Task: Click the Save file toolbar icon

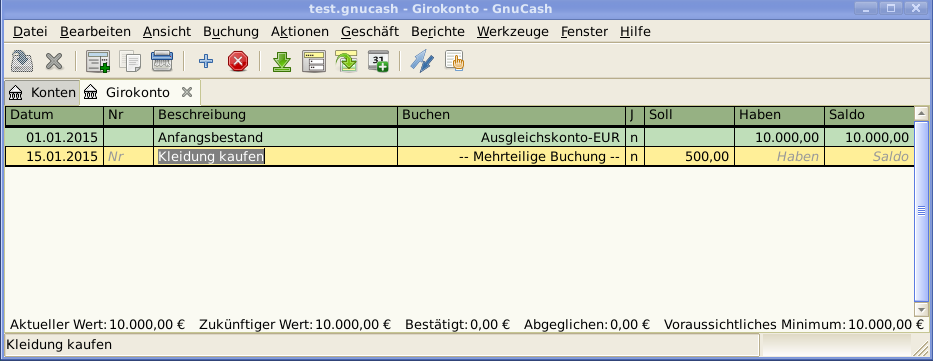Action: (22, 61)
